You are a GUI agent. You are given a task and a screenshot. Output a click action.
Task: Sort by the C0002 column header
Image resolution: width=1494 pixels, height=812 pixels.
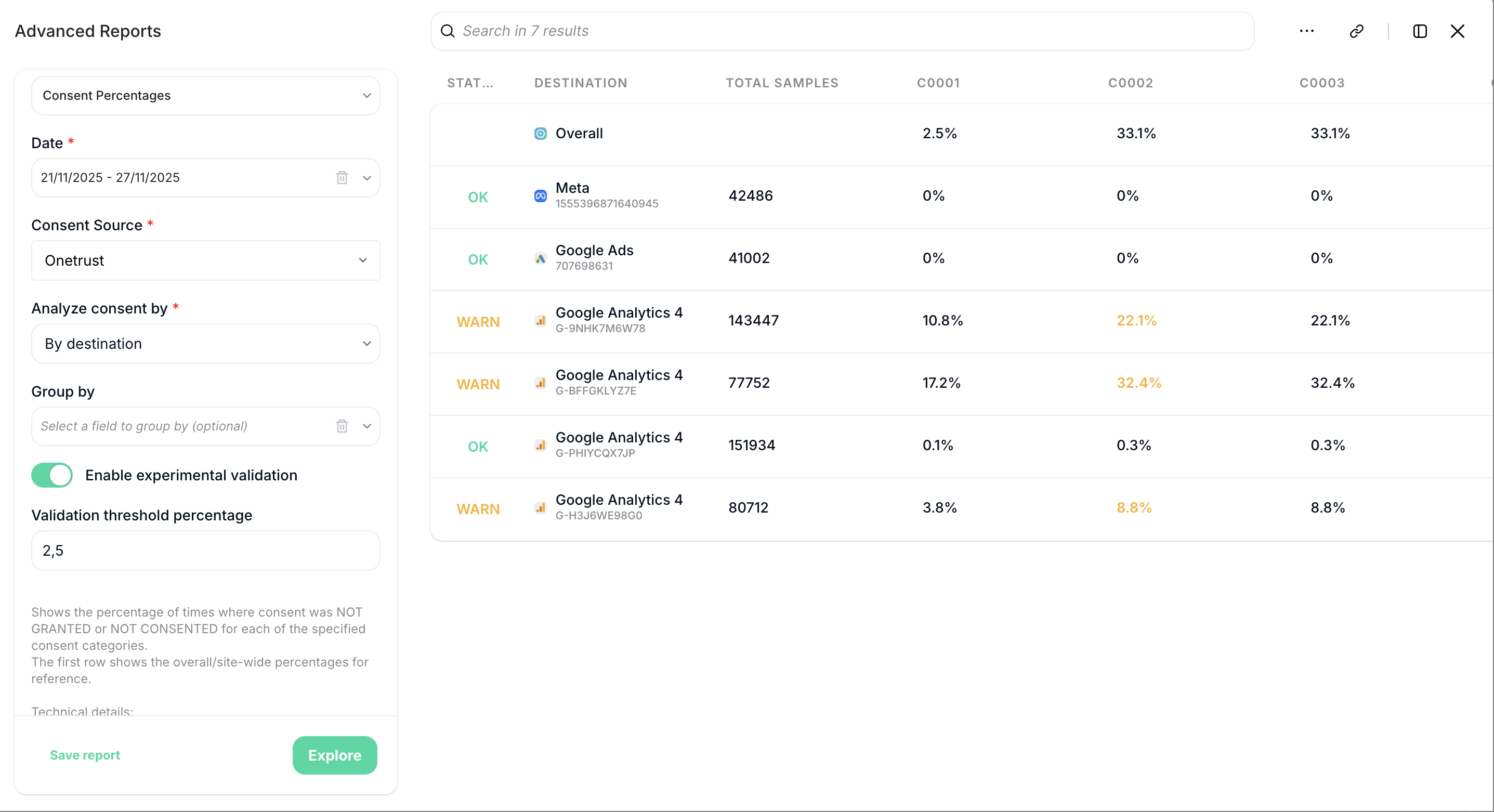point(1130,83)
